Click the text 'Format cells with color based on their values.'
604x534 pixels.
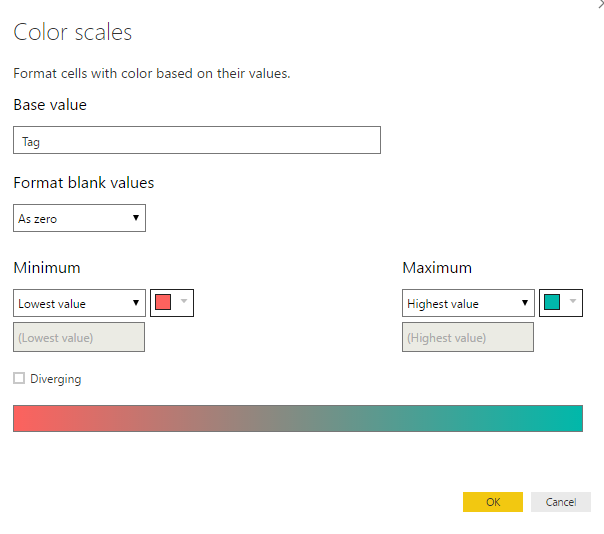coord(152,73)
